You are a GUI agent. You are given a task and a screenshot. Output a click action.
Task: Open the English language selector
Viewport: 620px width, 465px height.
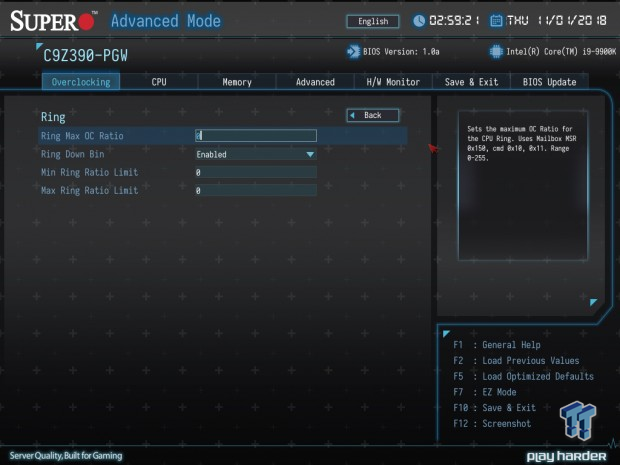[x=373, y=21]
